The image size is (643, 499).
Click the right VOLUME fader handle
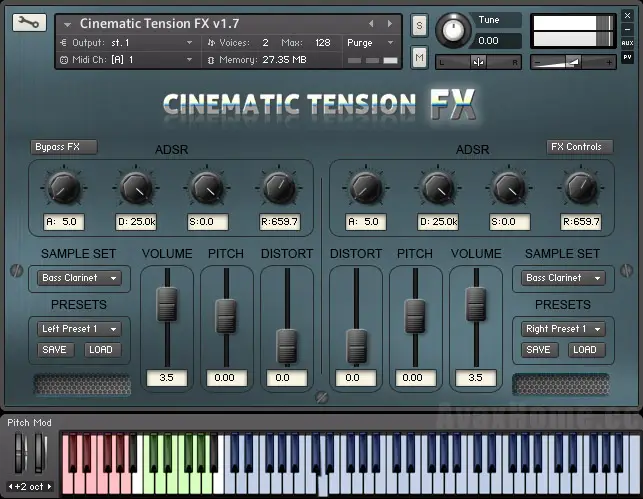[x=476, y=304]
